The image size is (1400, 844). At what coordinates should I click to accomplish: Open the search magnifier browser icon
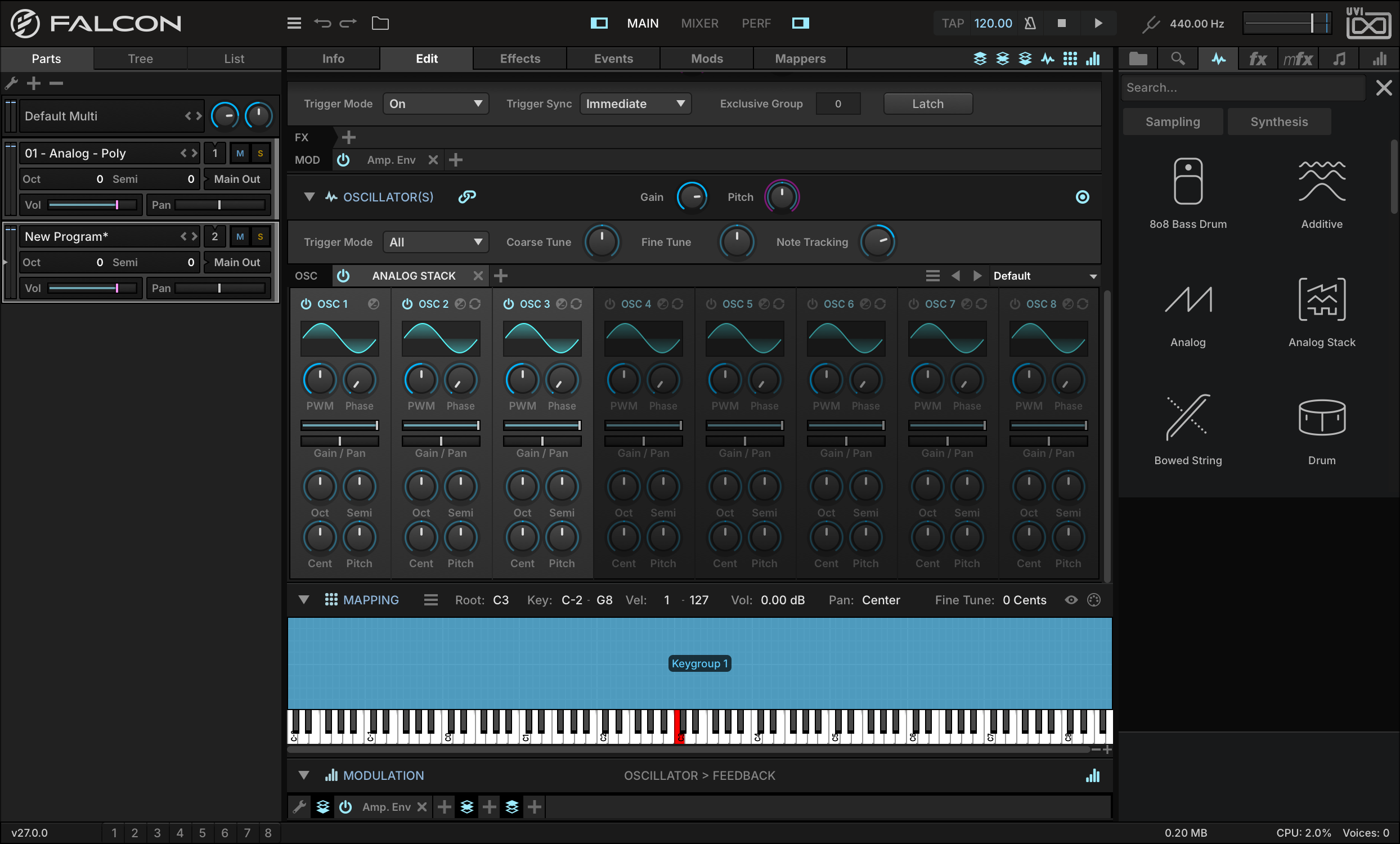click(x=1177, y=59)
